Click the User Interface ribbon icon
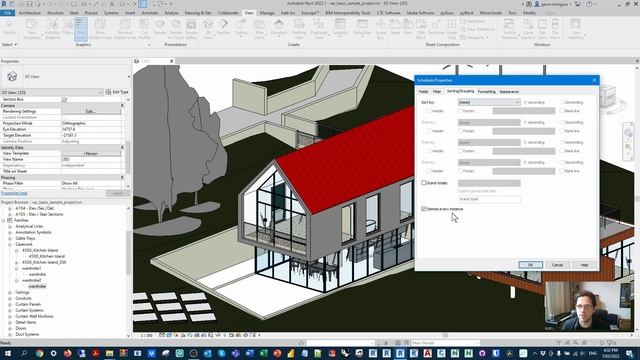The height and width of the screenshot is (360, 640). [576, 29]
